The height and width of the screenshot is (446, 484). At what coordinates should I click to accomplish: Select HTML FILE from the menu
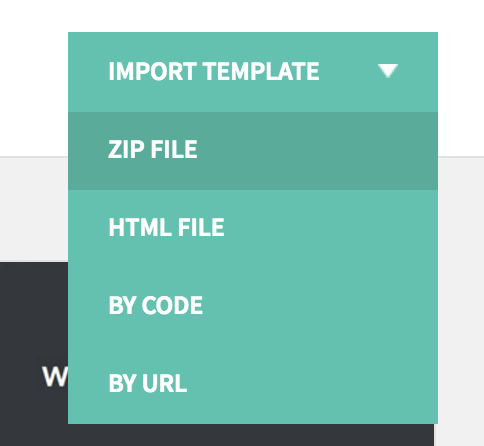[253, 228]
